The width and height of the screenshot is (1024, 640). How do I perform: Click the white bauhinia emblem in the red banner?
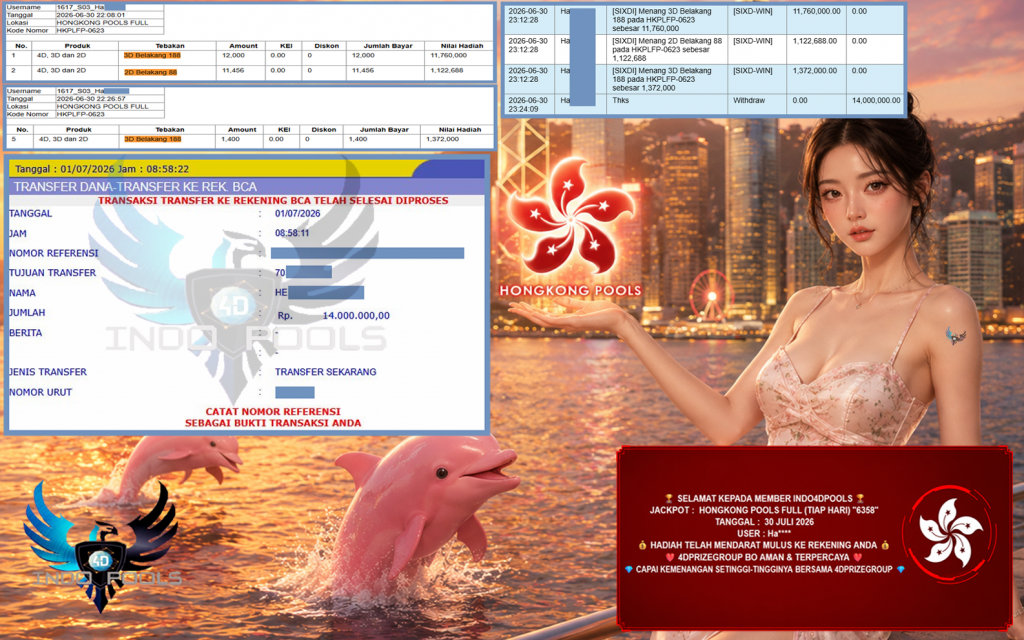coord(951,533)
